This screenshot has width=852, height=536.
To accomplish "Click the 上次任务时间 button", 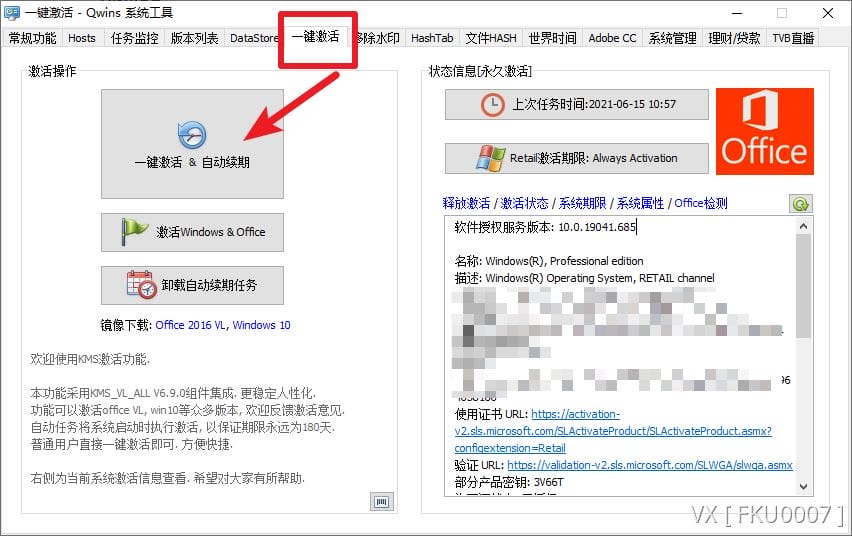I will point(577,104).
